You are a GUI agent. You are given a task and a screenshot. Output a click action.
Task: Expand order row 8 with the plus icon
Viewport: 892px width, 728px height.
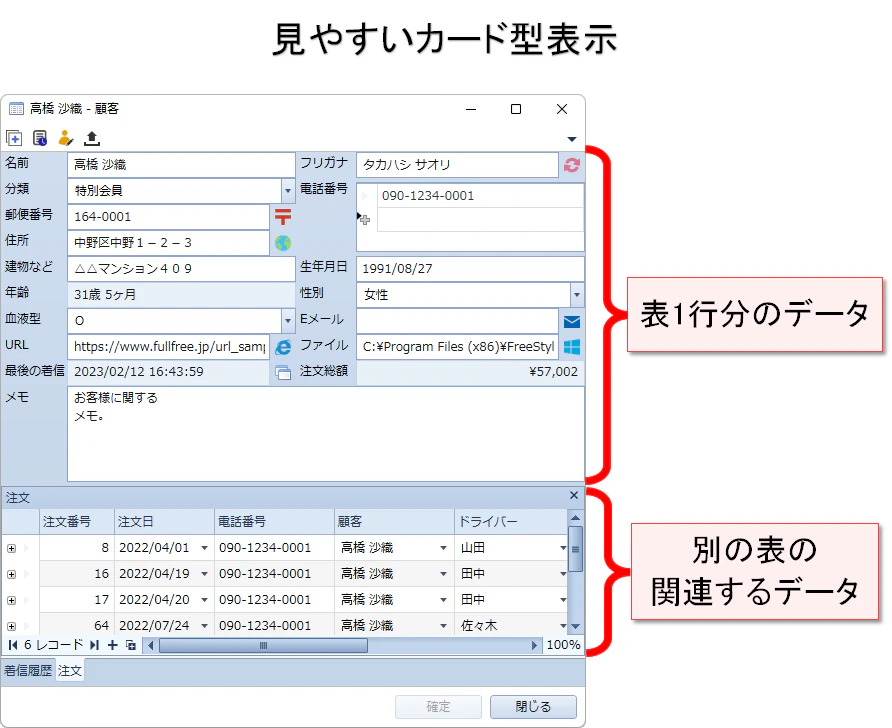coord(9,548)
